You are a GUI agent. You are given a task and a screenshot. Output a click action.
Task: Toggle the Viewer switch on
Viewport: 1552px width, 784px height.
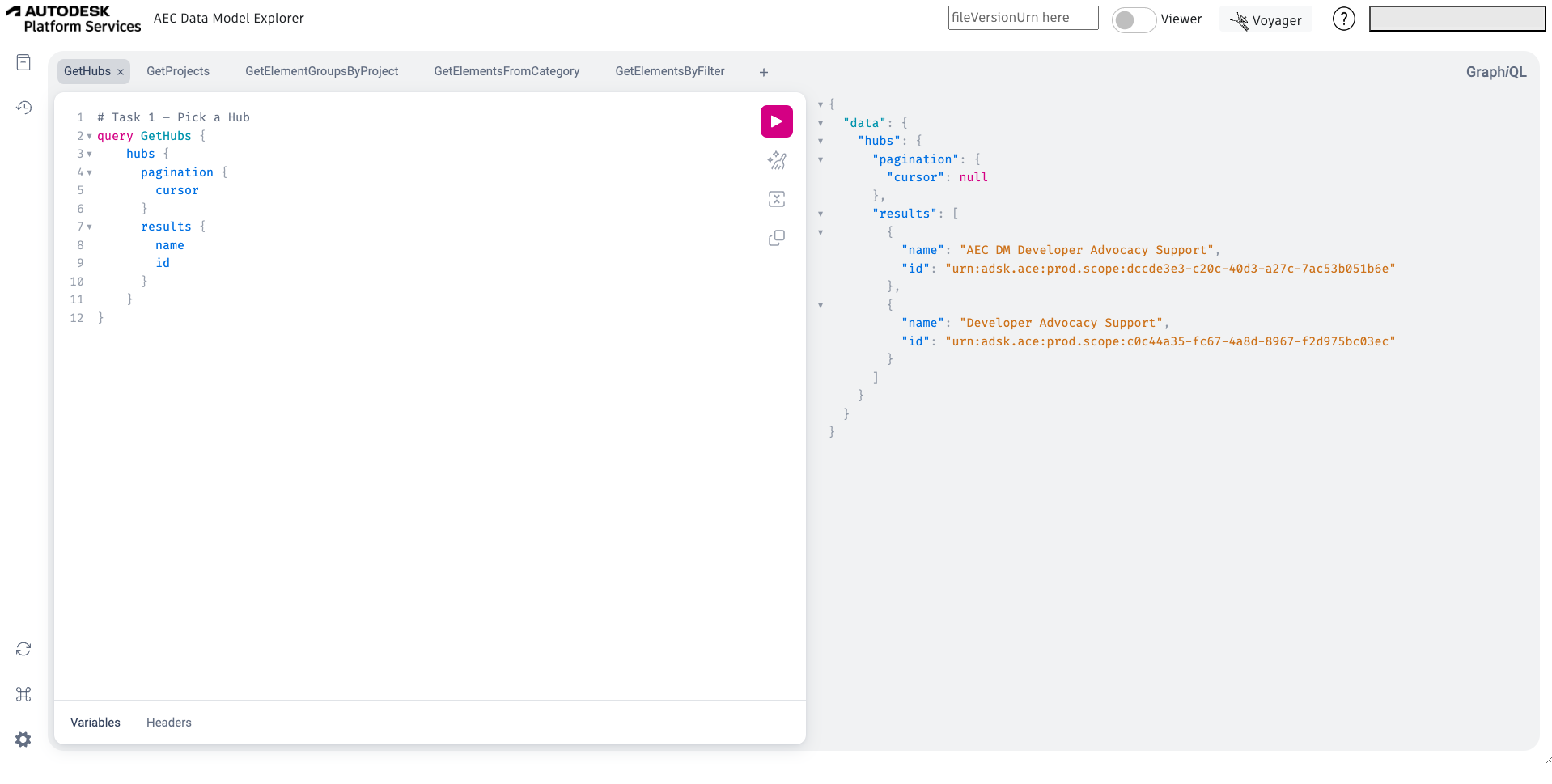[1133, 19]
